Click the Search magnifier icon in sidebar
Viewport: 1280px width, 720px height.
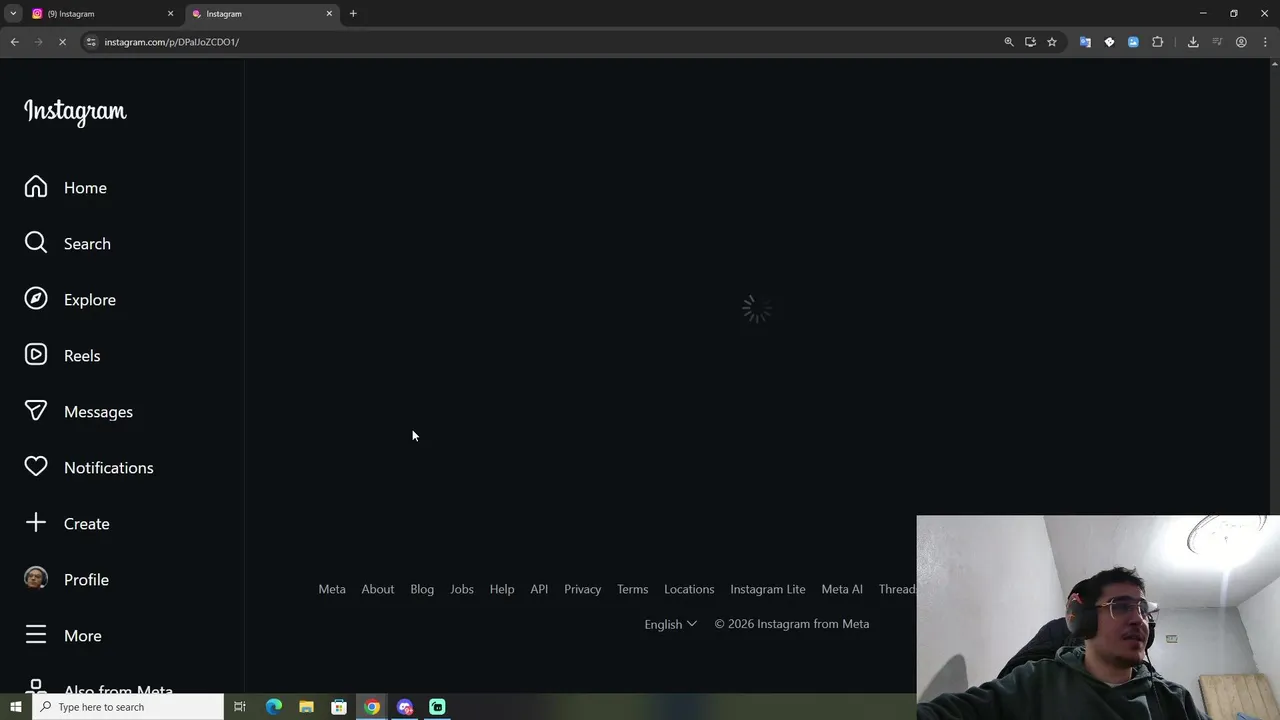36,243
